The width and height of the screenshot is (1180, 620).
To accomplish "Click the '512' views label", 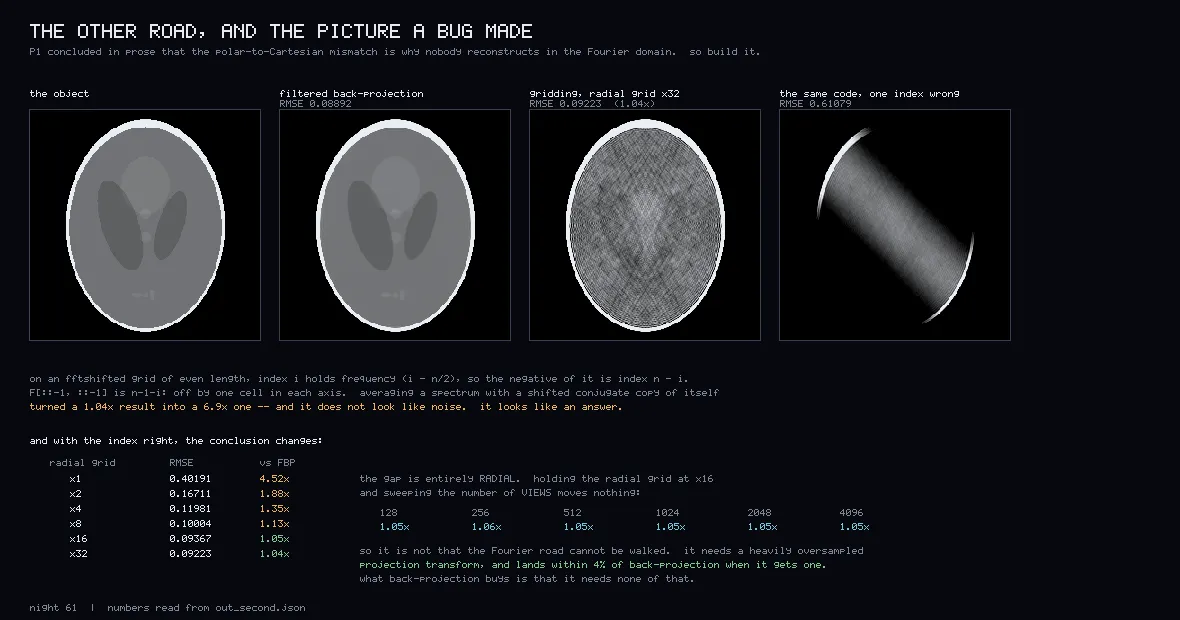I will 572,512.
